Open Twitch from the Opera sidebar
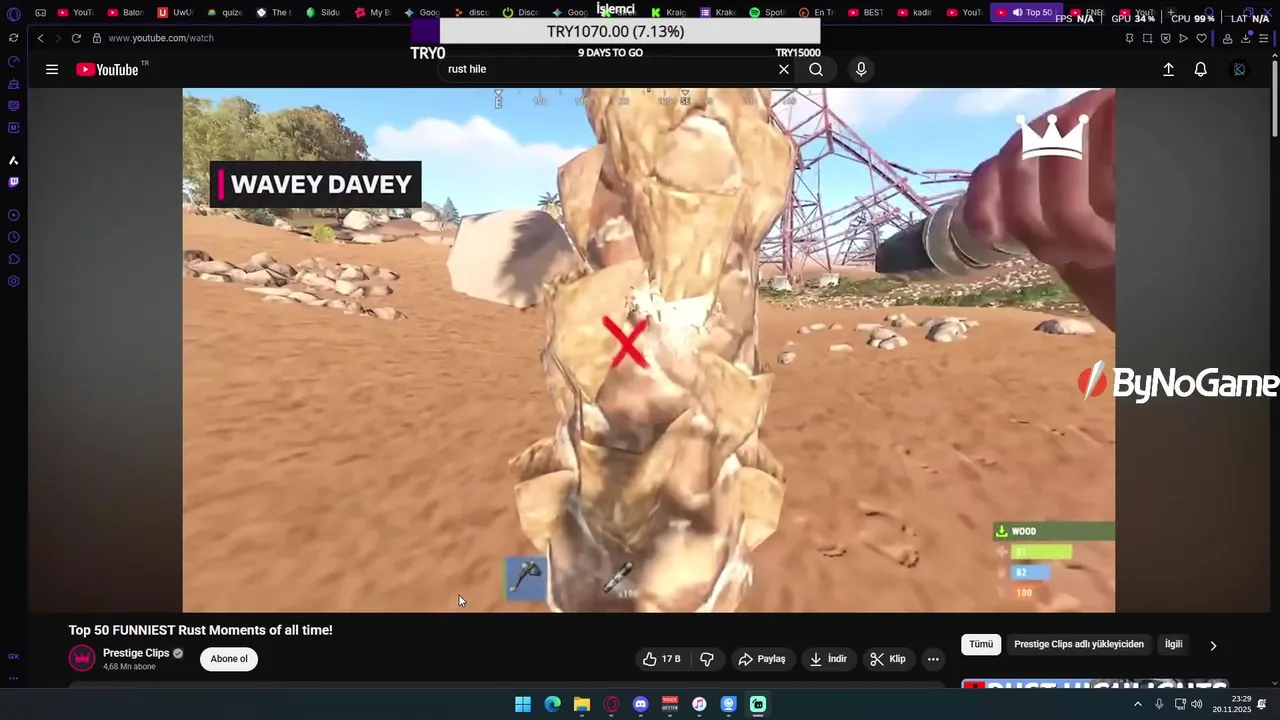The image size is (1280, 720). (13, 182)
